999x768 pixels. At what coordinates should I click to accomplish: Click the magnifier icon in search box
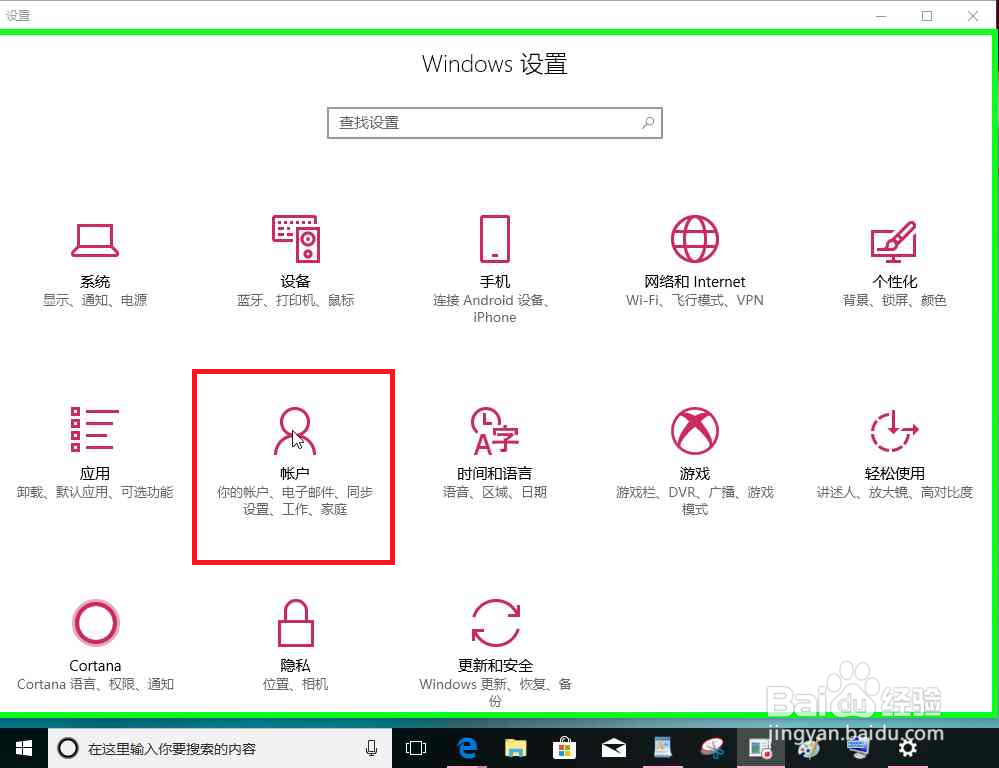pos(648,122)
